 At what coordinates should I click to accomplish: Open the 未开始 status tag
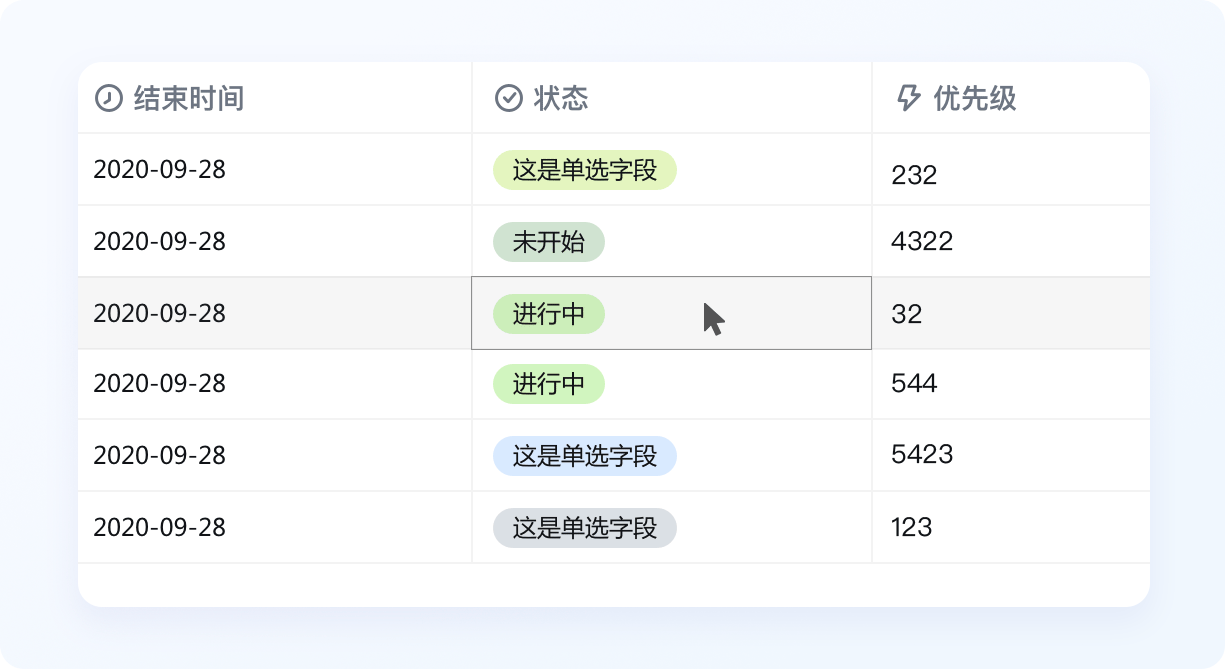548,242
